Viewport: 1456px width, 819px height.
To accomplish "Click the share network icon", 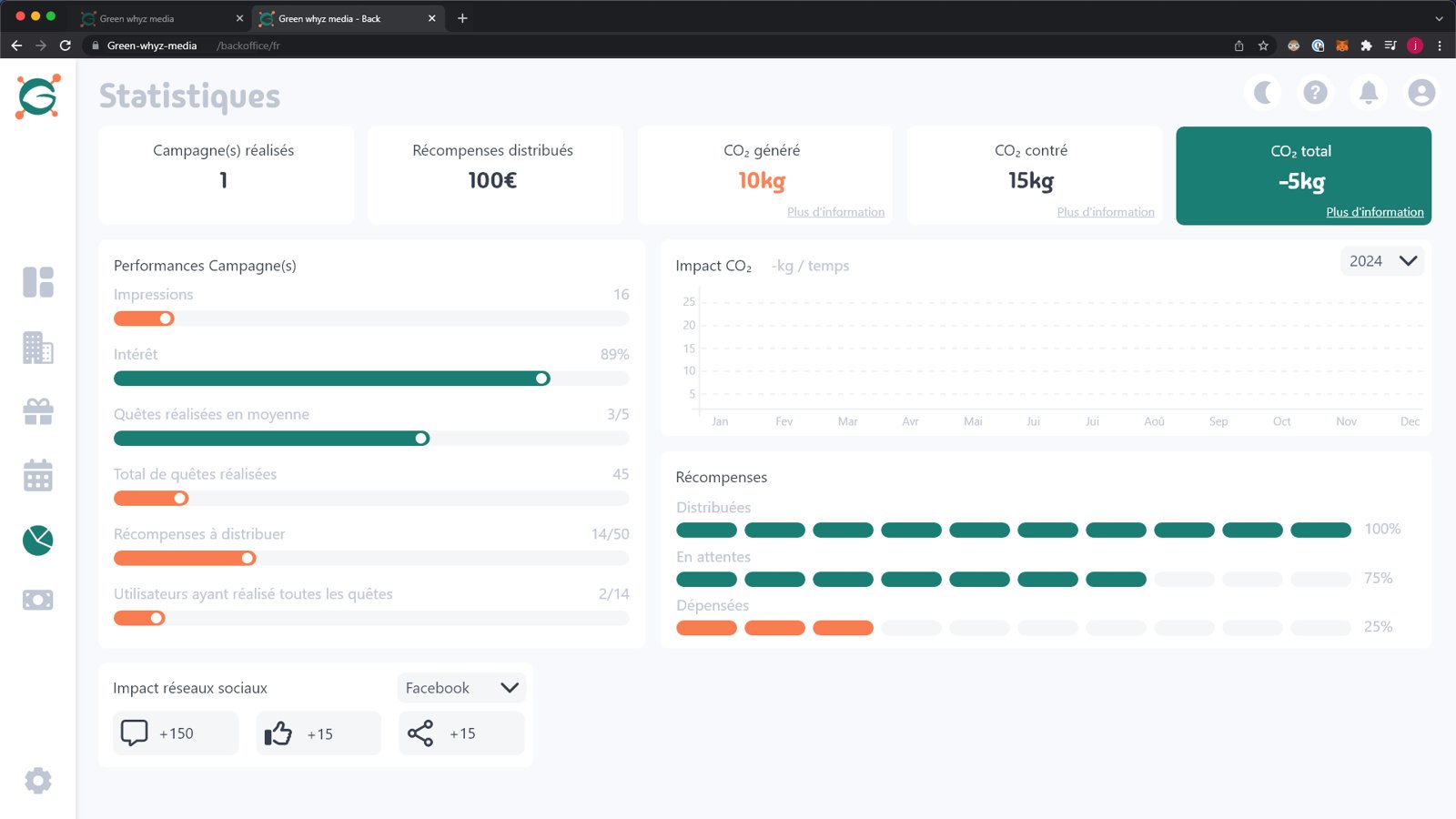I will tap(420, 733).
